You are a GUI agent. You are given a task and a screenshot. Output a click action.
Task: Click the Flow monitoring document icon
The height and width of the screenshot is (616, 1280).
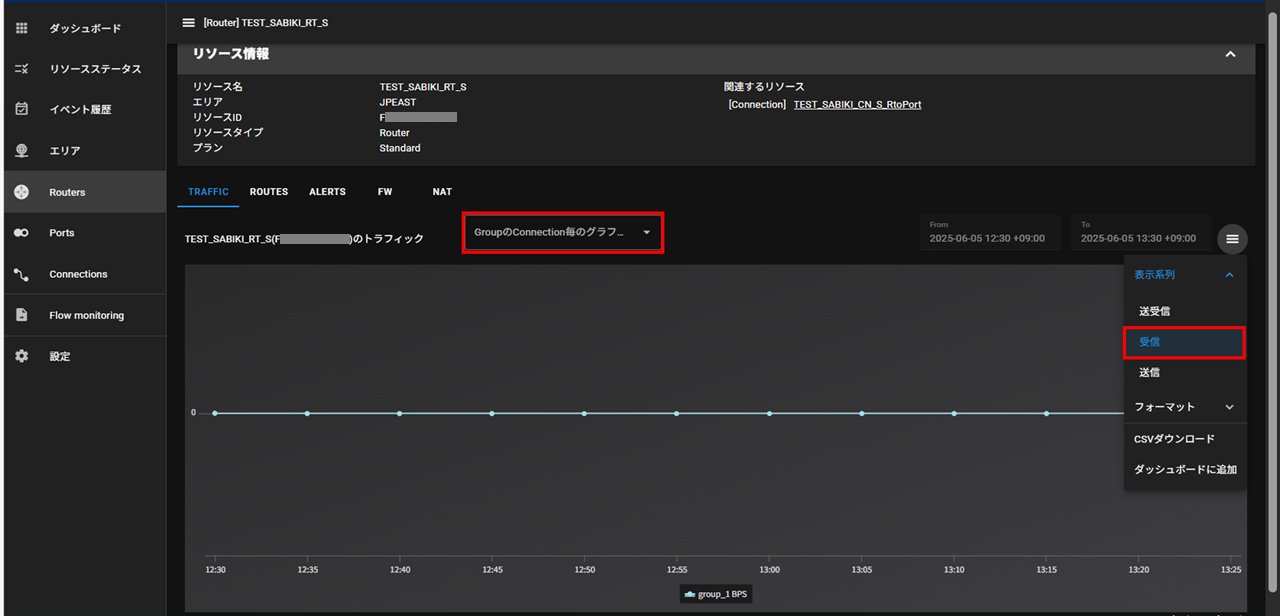pos(22,315)
